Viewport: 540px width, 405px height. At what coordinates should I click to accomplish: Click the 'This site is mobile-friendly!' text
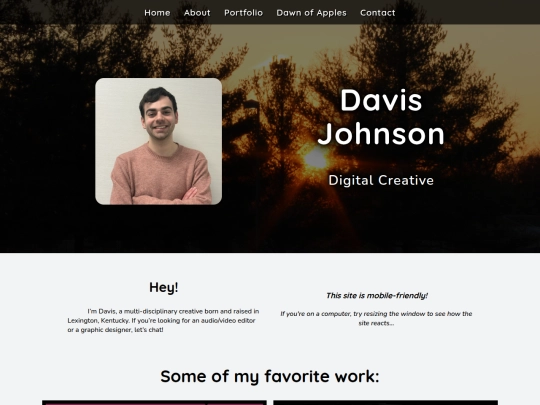(x=377, y=295)
